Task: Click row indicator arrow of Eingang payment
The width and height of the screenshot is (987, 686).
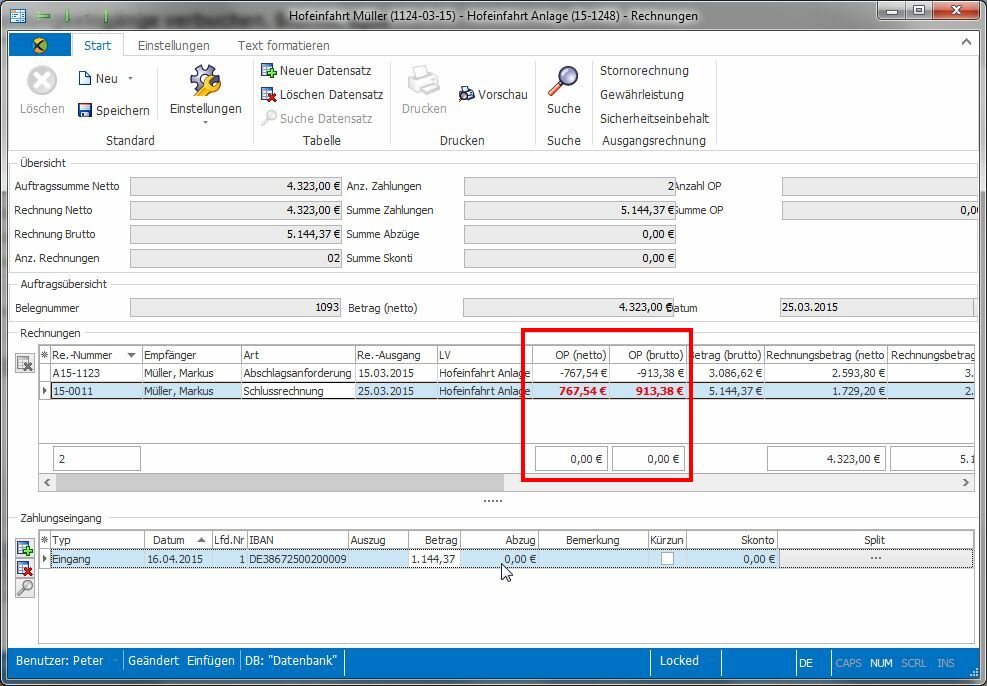Action: [x=44, y=559]
